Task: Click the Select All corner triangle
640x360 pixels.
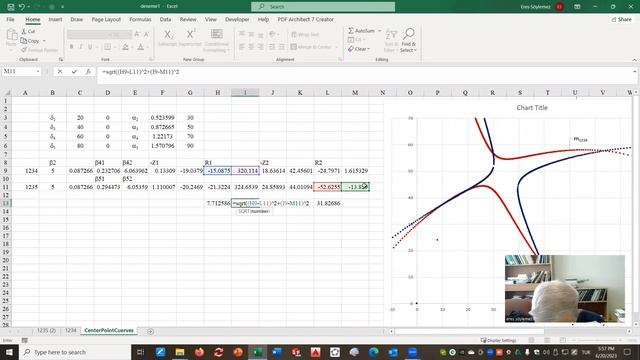Action: [x=7, y=93]
